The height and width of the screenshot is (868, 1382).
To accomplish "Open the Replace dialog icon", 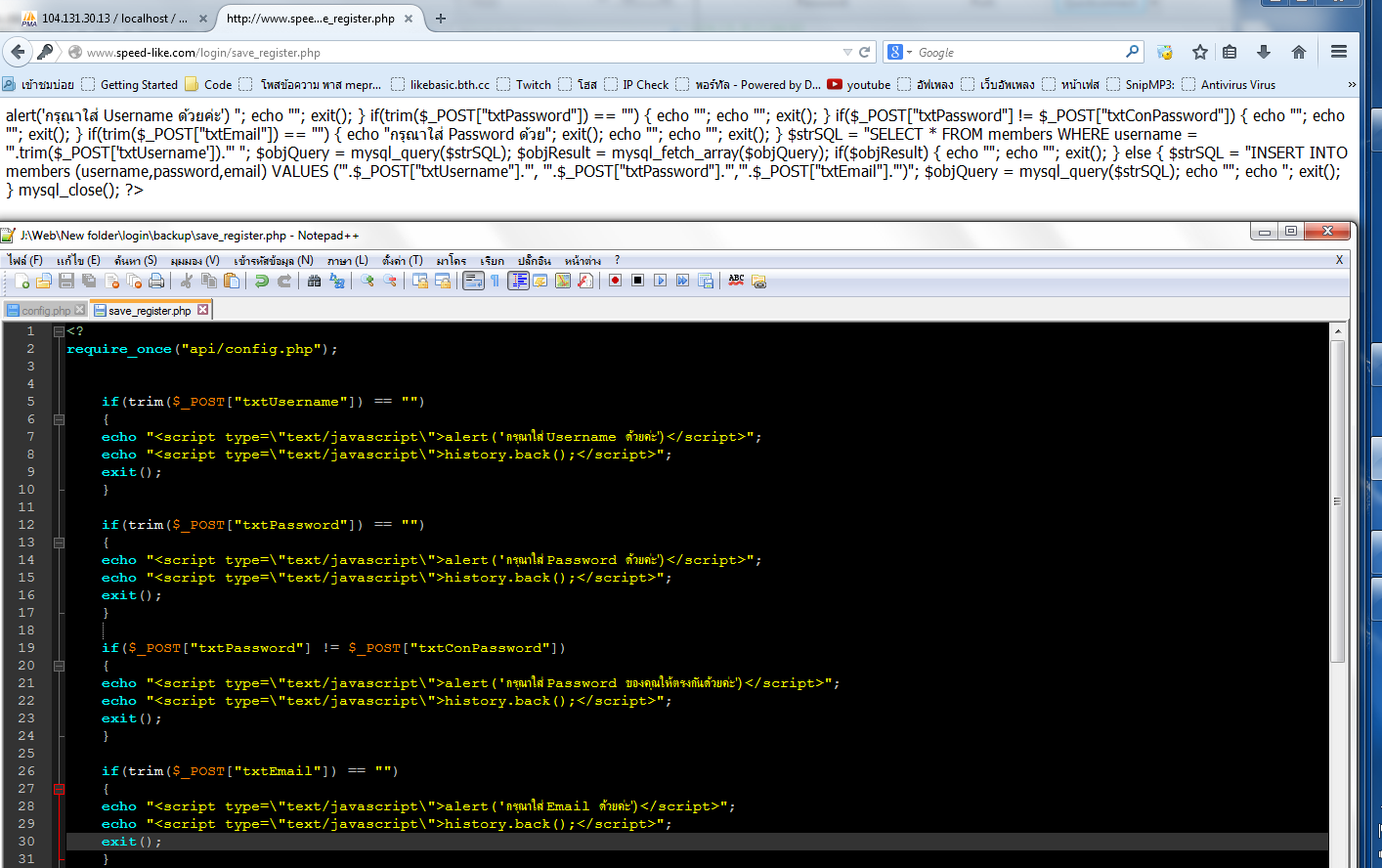I will (336, 282).
